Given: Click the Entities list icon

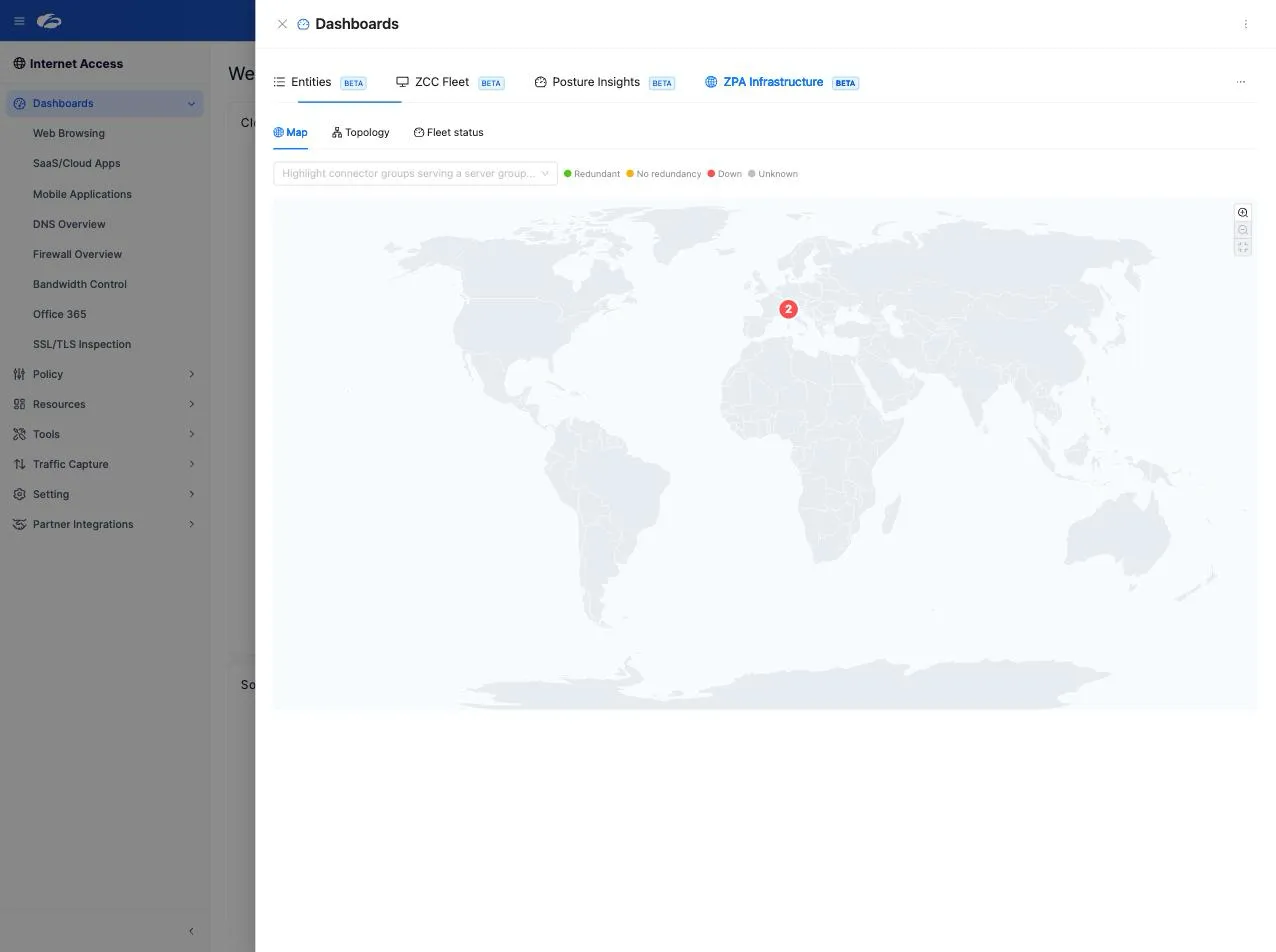Looking at the screenshot, I should point(279,82).
